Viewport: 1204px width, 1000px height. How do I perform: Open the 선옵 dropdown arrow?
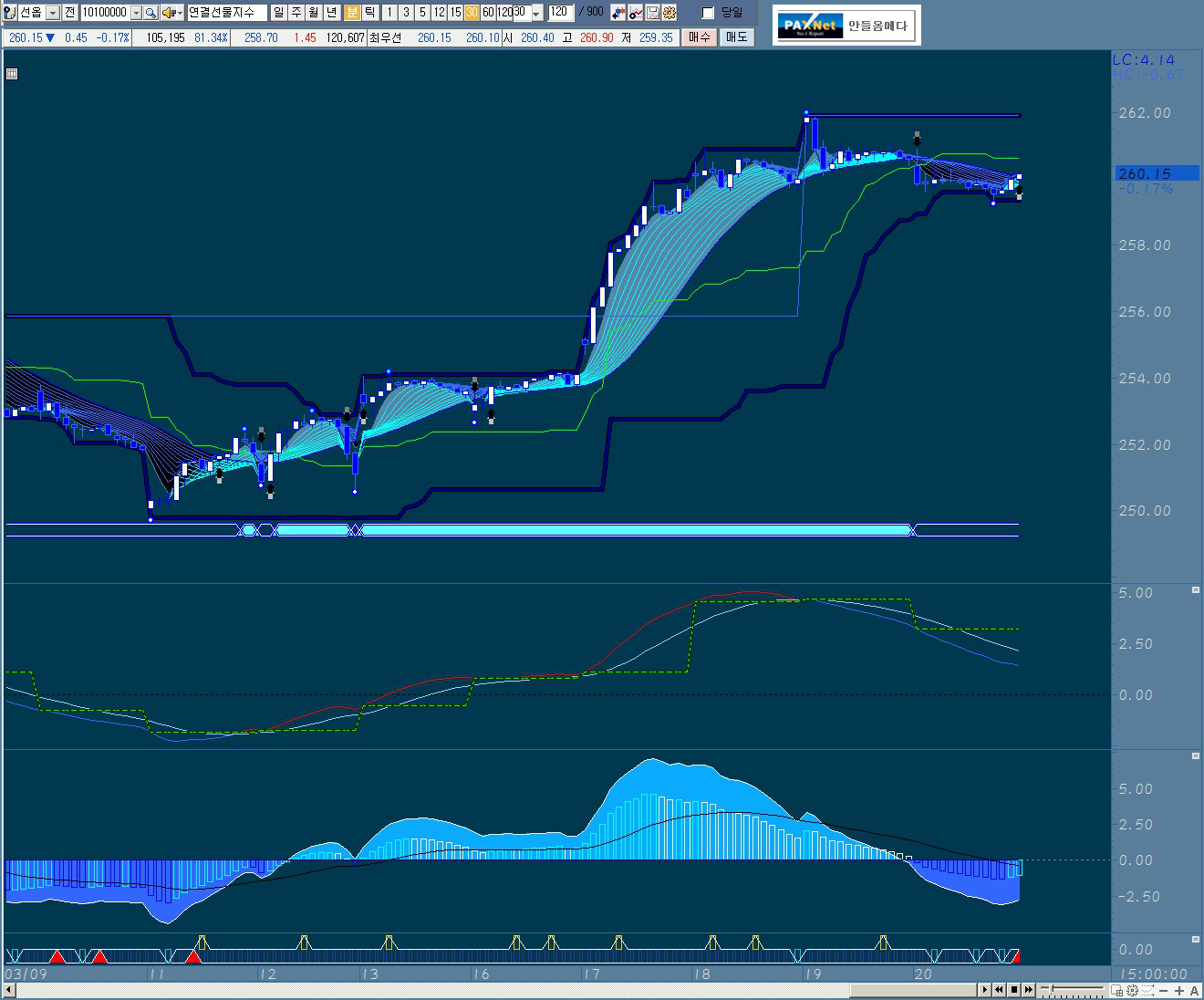[52, 13]
